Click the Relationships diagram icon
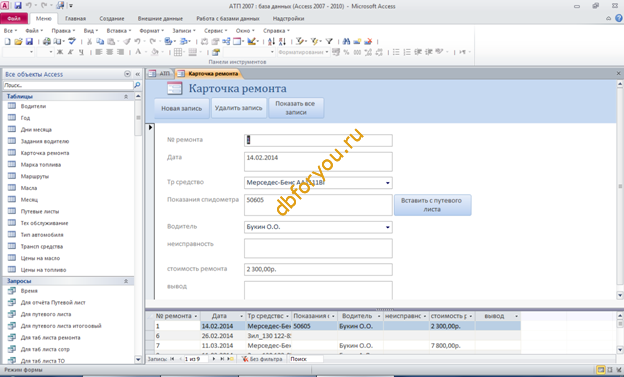The height and width of the screenshot is (377, 624). click(x=226, y=41)
